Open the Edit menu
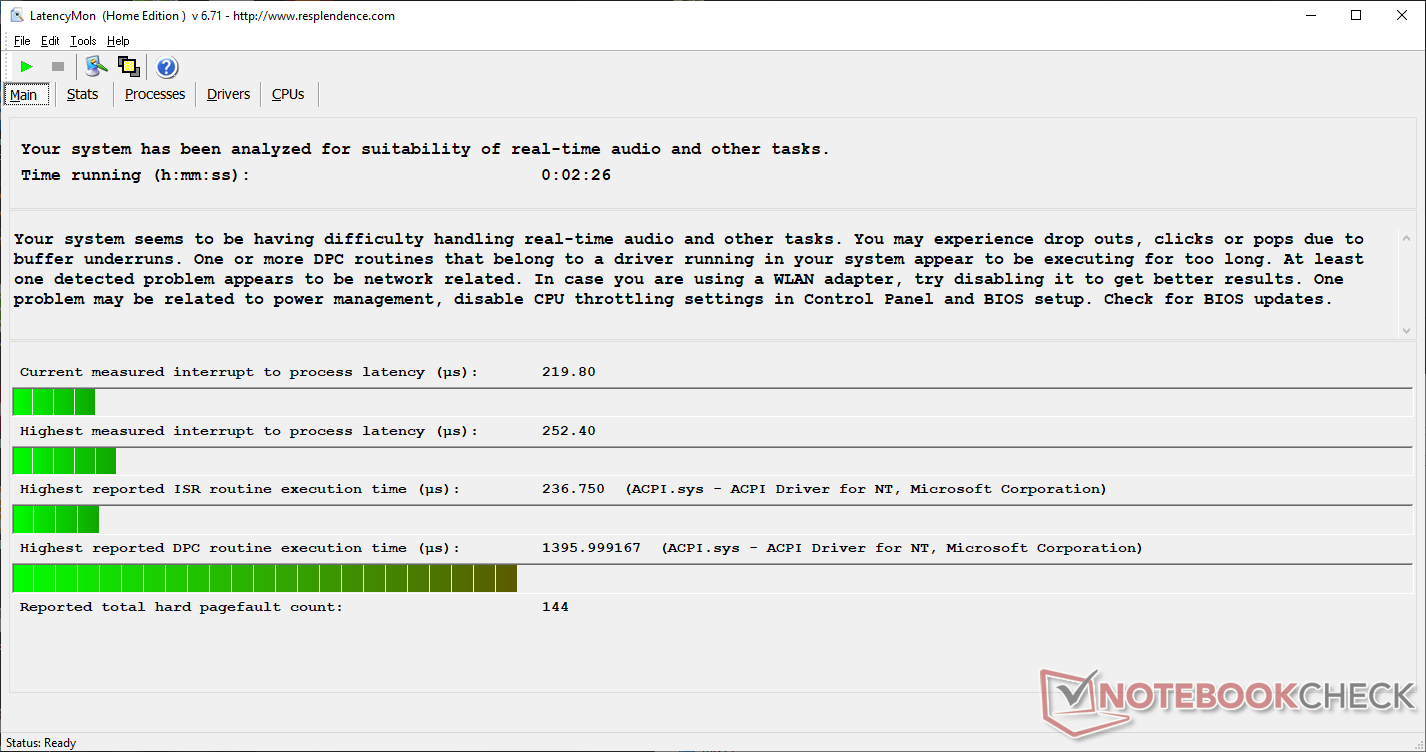The height and width of the screenshot is (752, 1426). click(x=50, y=41)
